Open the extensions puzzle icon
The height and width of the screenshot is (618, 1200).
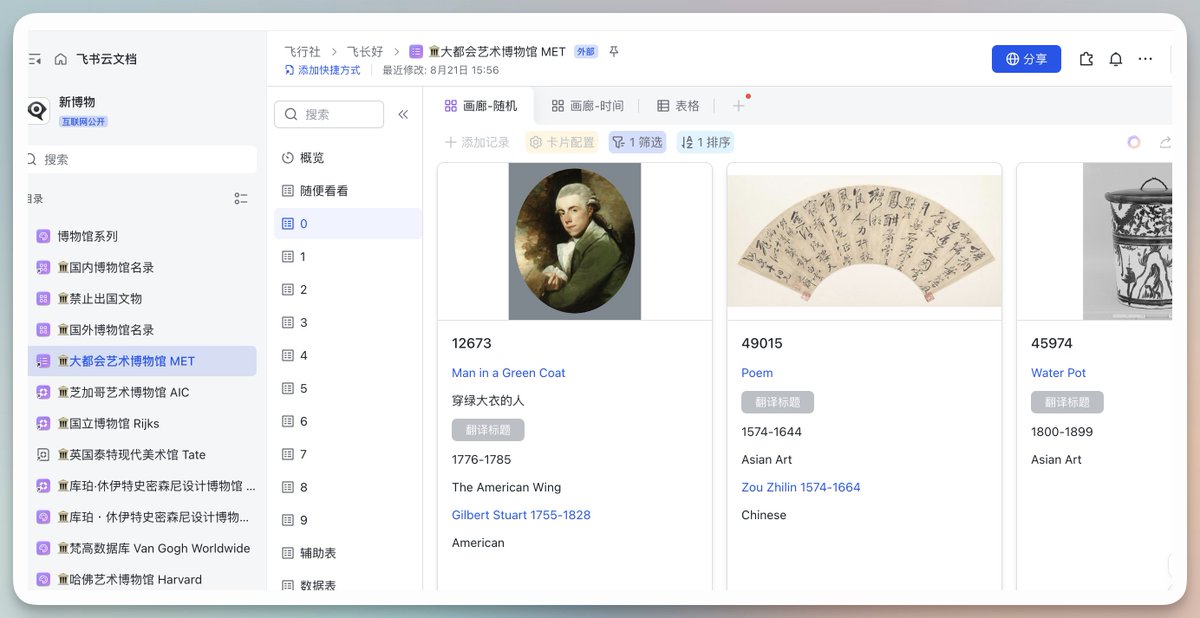click(1086, 59)
